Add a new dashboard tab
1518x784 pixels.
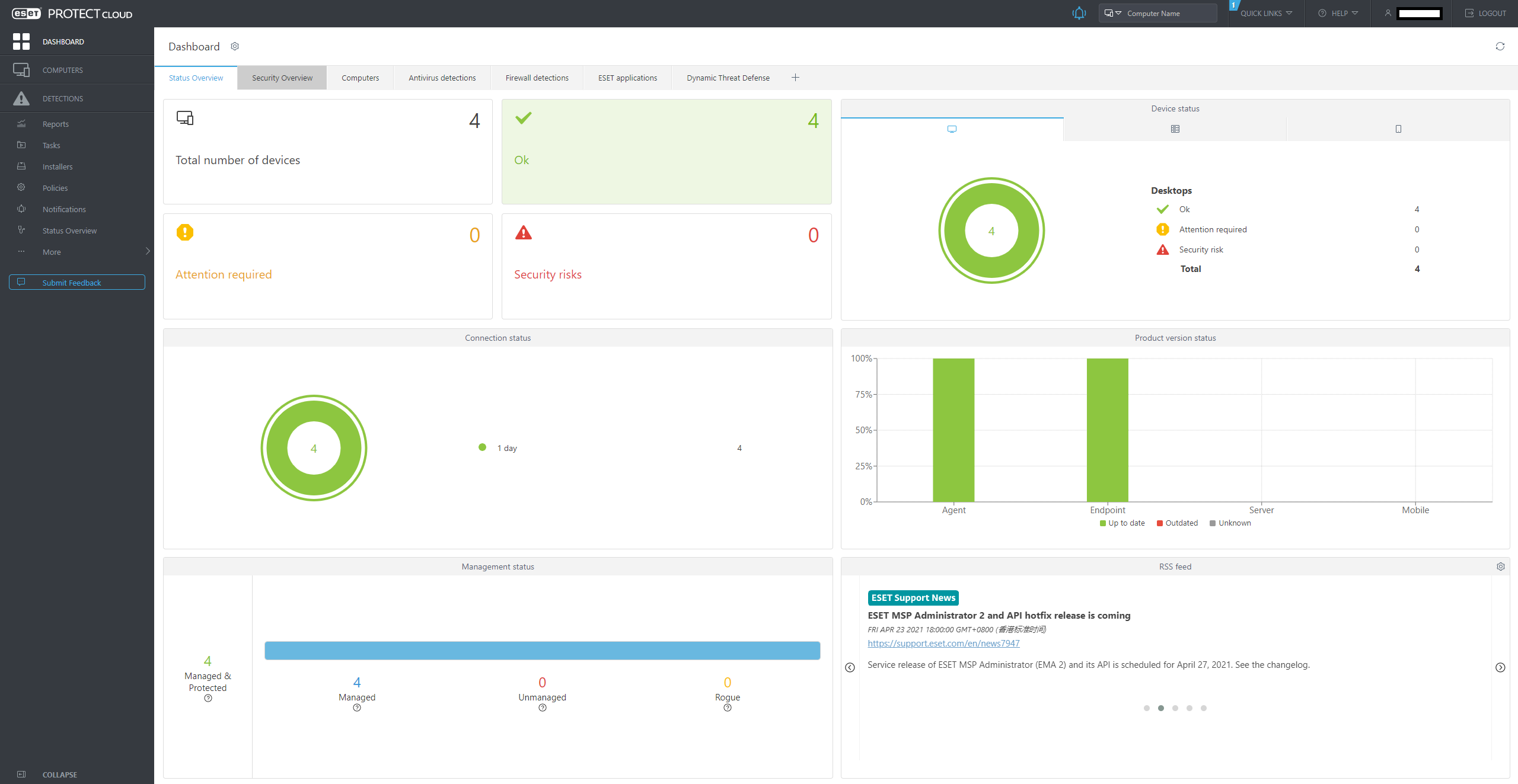795,78
